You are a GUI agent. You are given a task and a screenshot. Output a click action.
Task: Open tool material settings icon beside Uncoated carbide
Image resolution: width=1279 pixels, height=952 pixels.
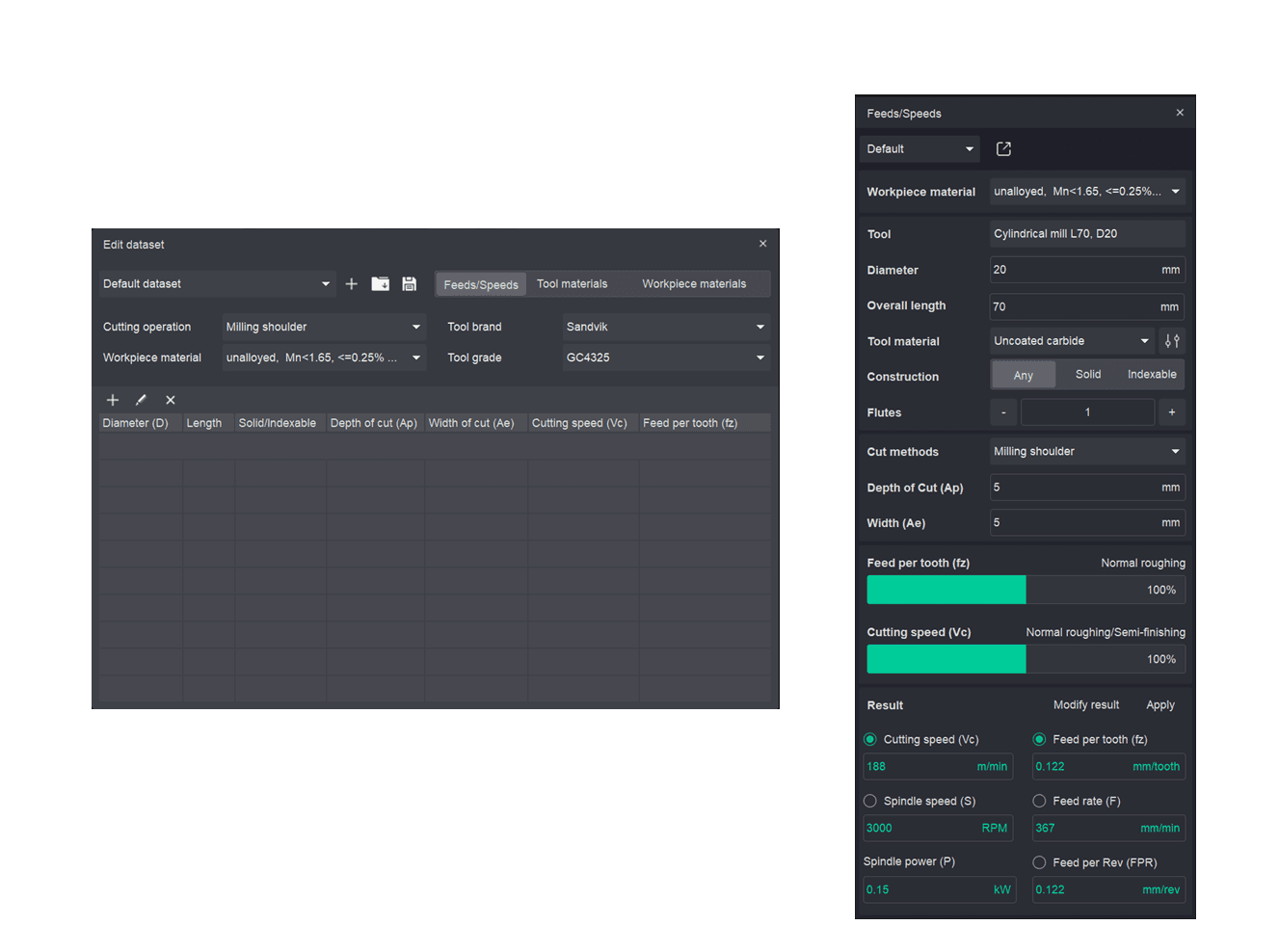(1172, 341)
